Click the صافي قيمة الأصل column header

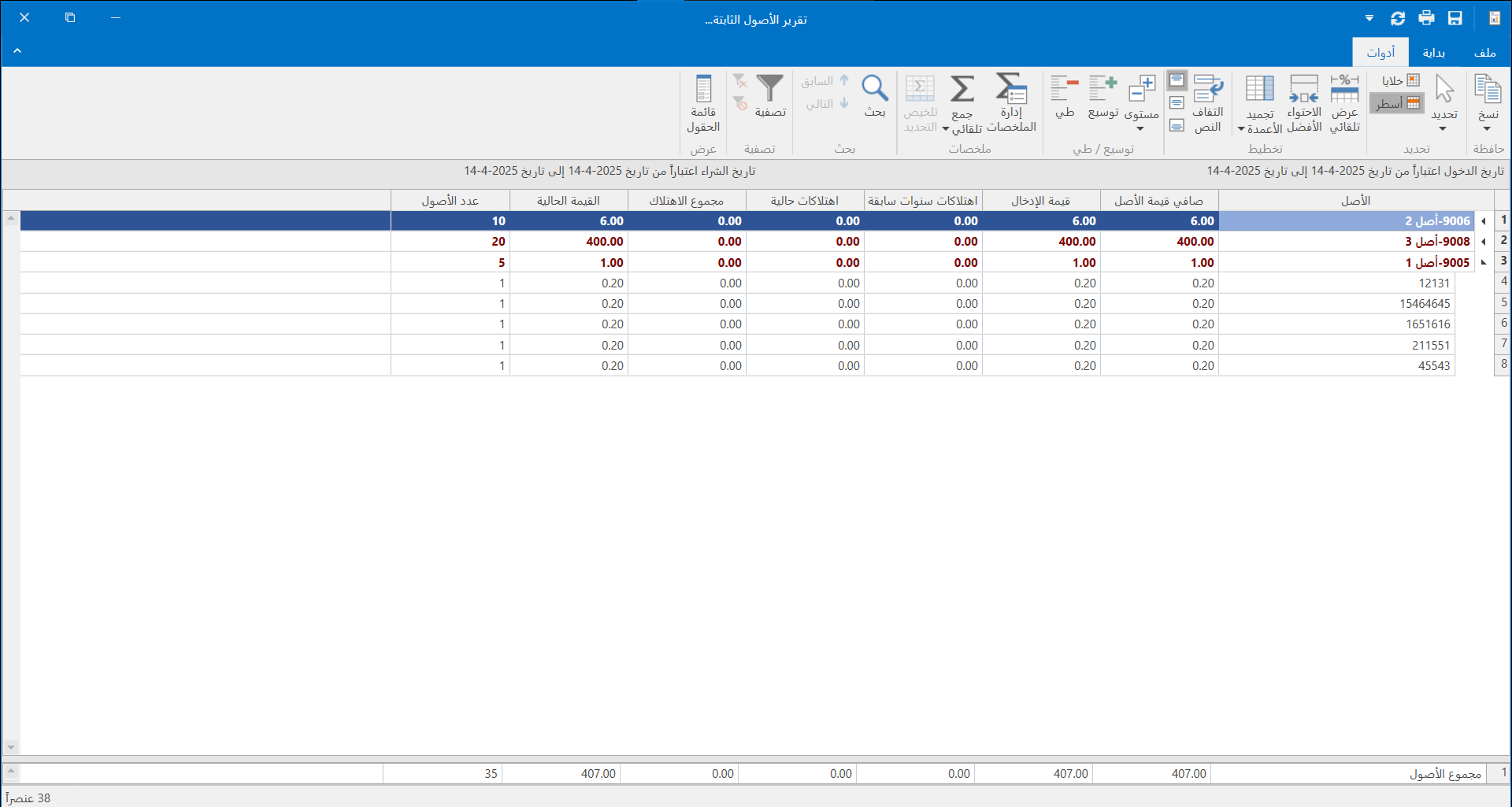coord(1158,201)
